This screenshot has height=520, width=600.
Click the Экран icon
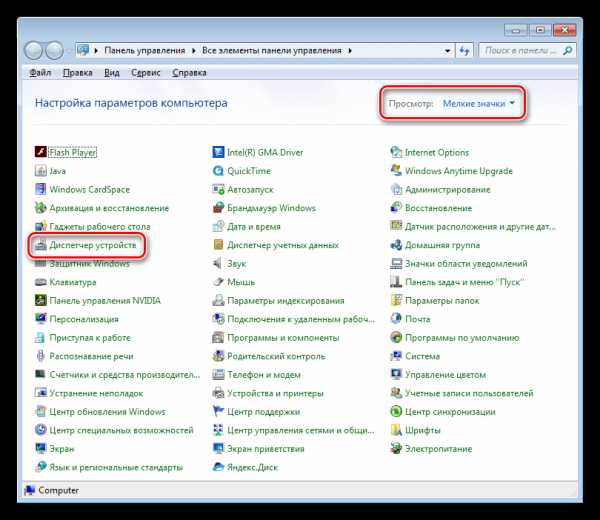(40, 448)
